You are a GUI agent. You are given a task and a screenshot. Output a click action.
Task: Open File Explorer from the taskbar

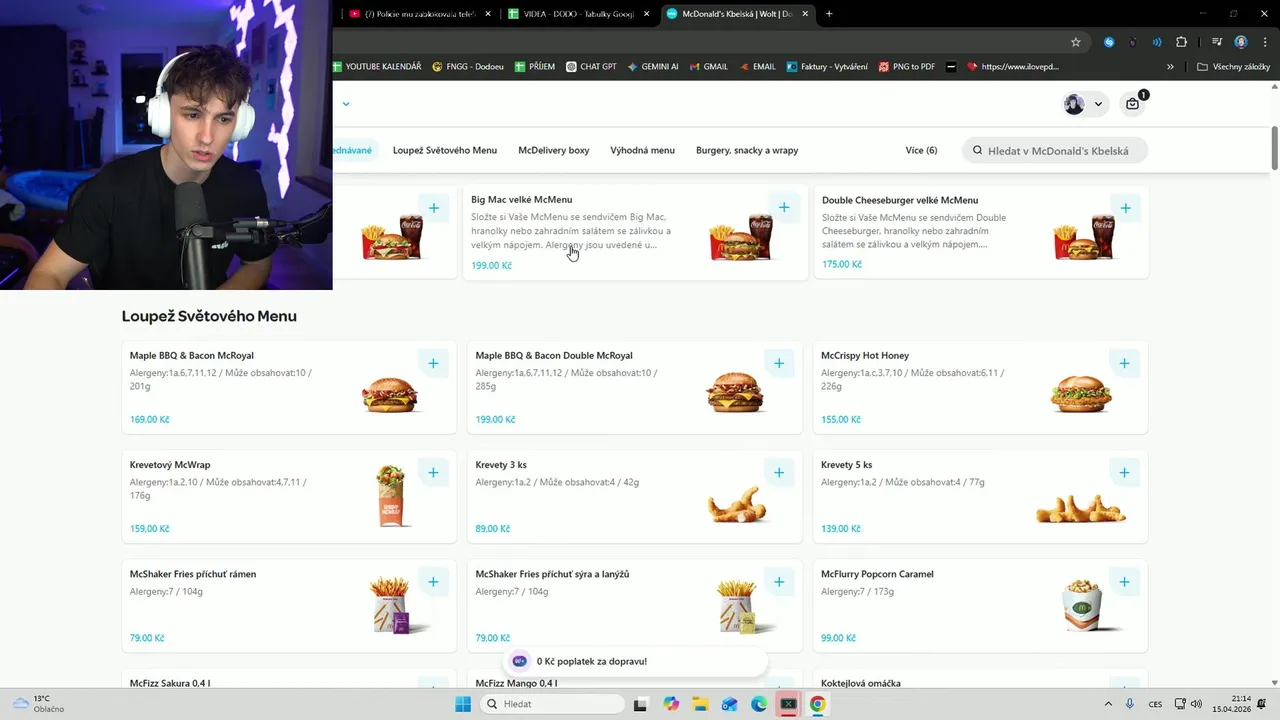(700, 704)
